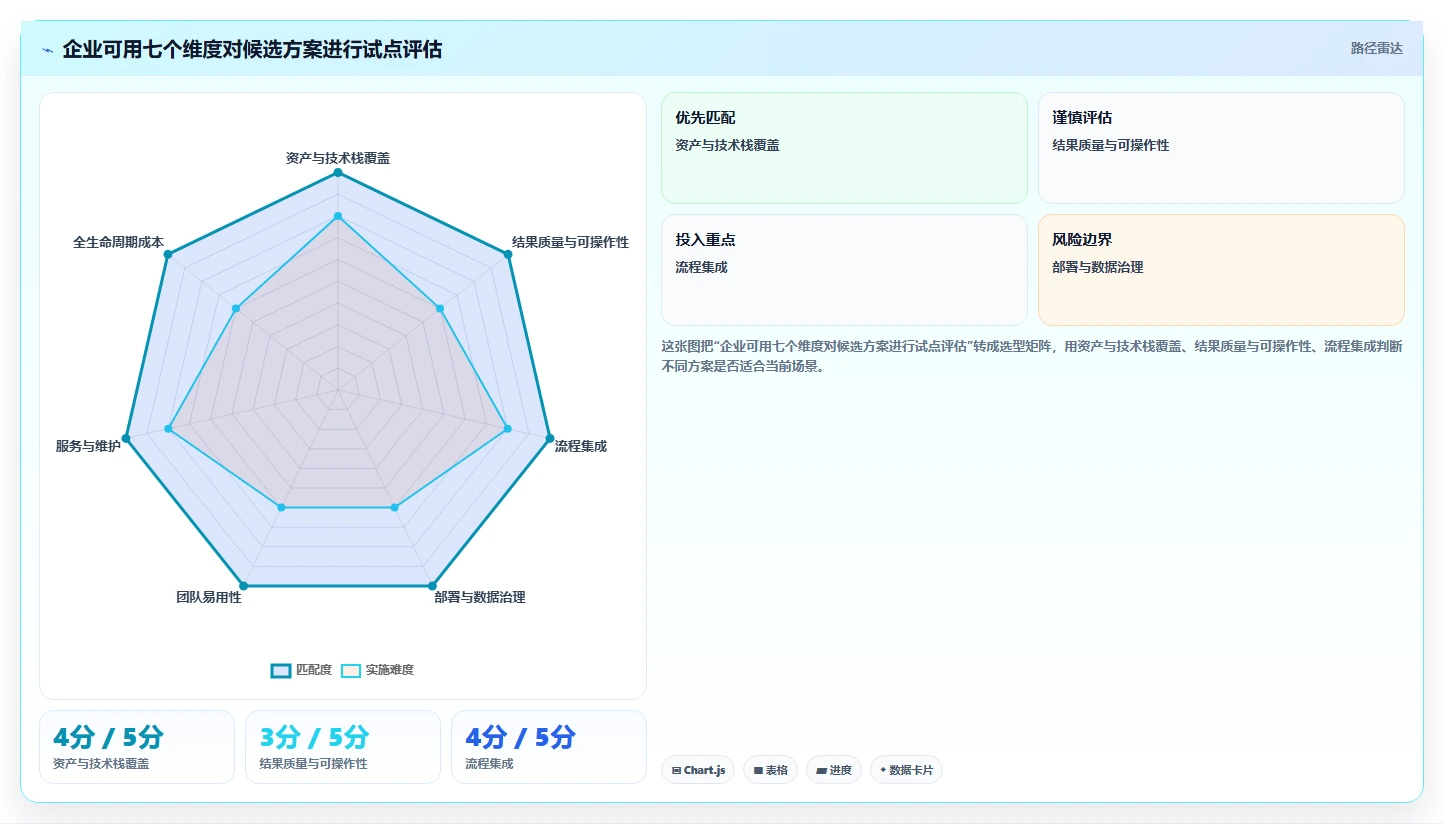Image resolution: width=1444 pixels, height=824 pixels.
Task: Select the 优先匹配 green card
Action: click(844, 148)
